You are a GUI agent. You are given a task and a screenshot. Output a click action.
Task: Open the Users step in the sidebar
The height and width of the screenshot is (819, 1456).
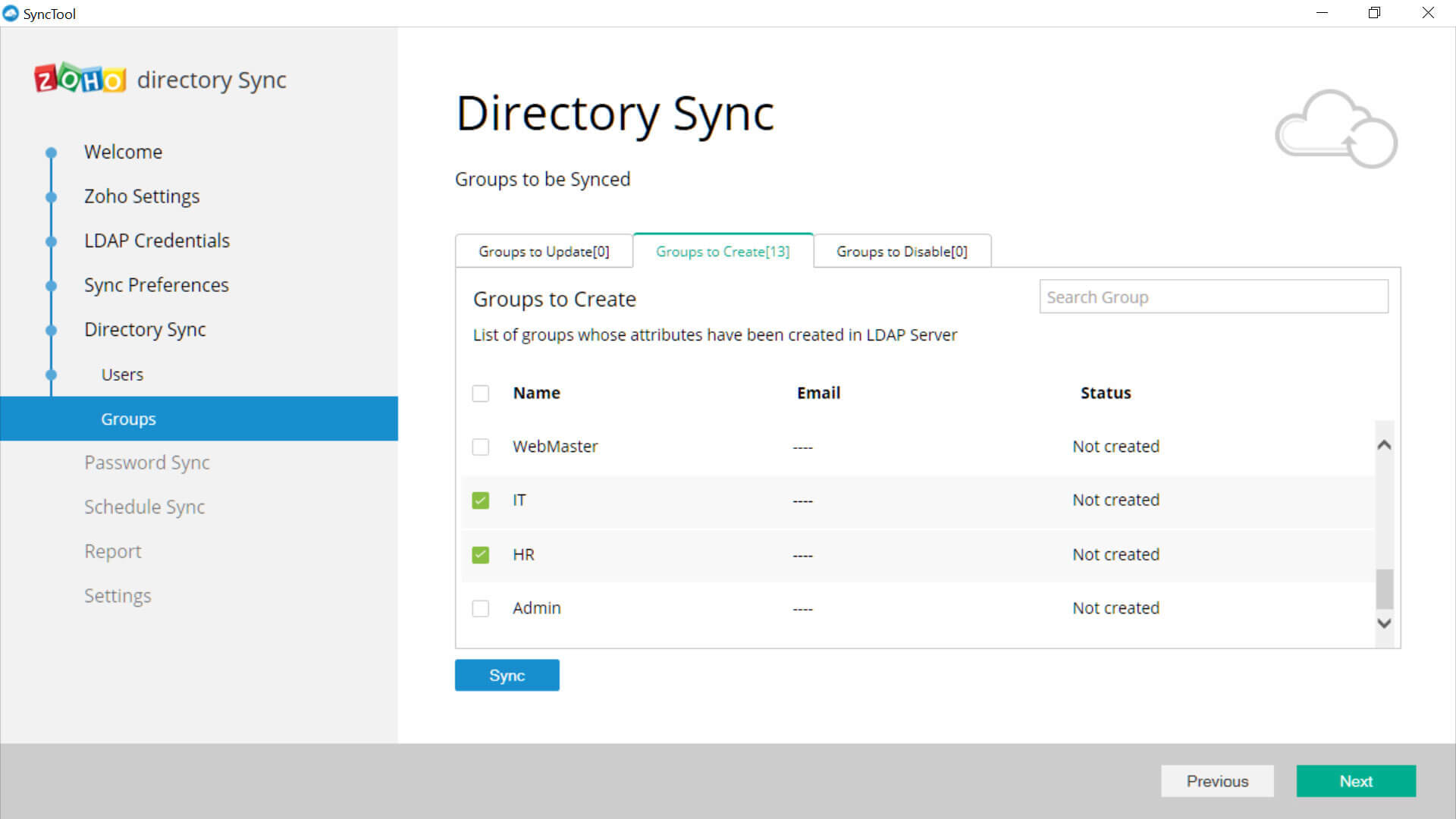pyautogui.click(x=122, y=375)
